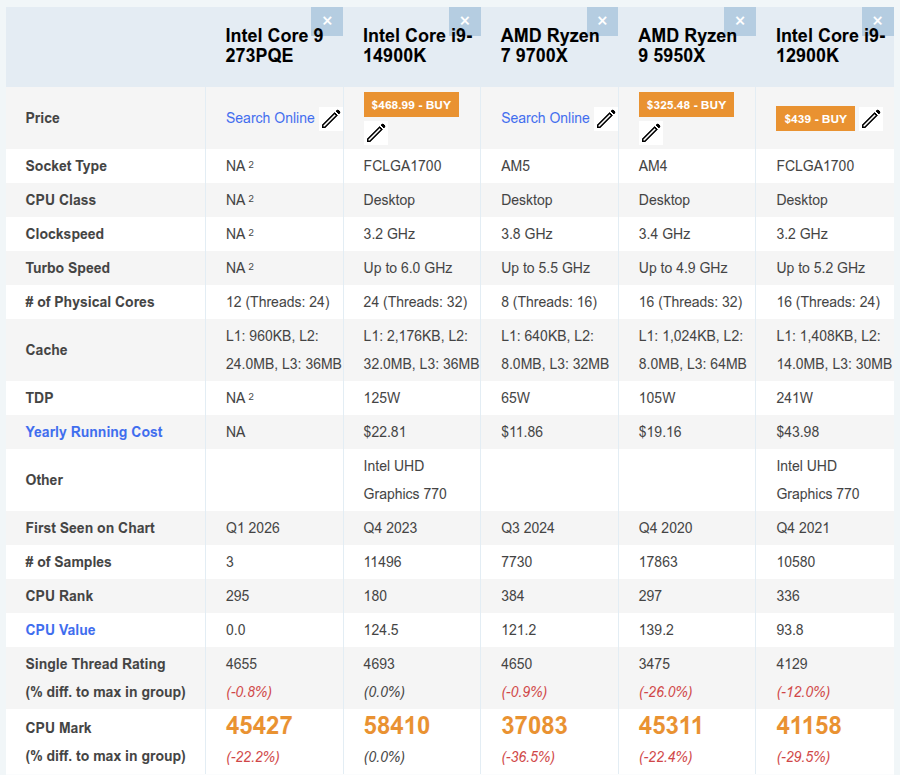Viewport: 900px width, 775px height.
Task: Remove Intel Core i9-12900K column
Action: [878, 21]
